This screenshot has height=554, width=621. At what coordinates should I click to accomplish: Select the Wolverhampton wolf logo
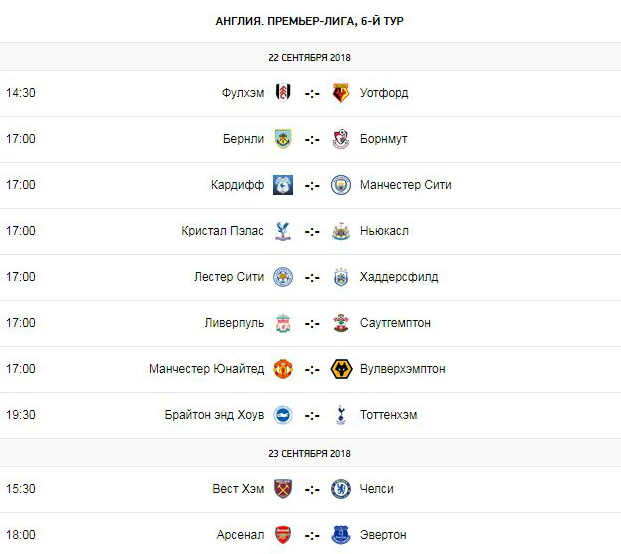point(340,369)
